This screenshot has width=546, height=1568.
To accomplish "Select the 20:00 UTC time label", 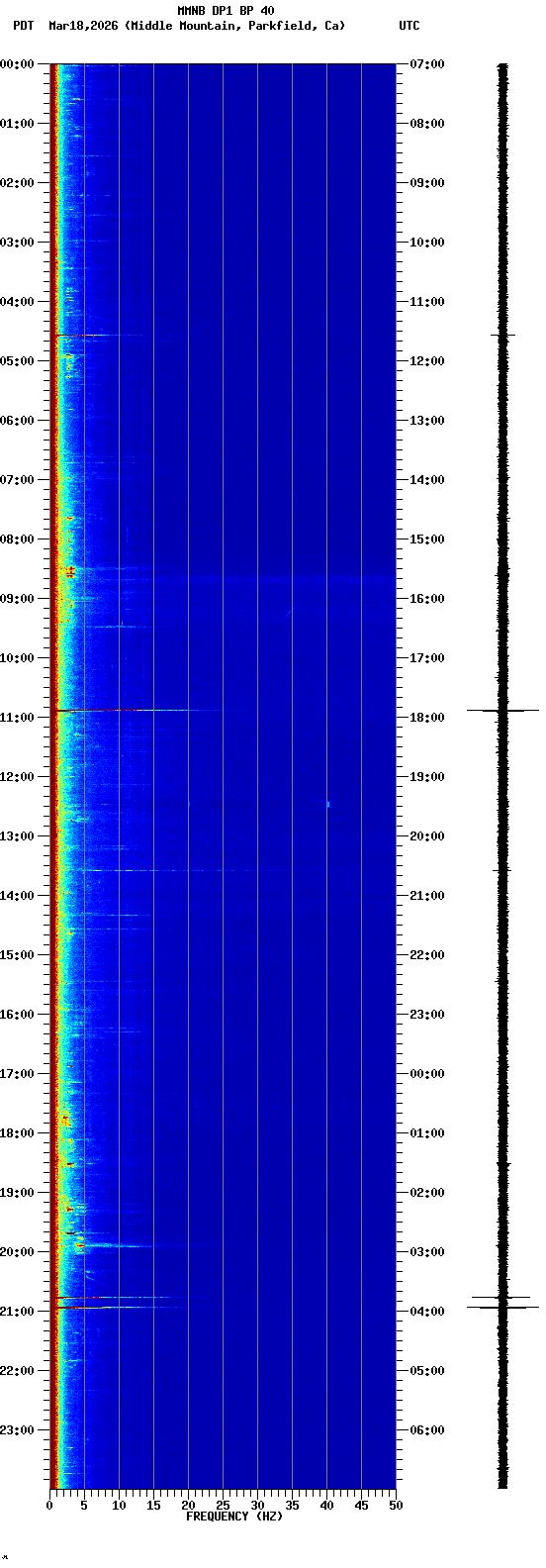I will point(427,836).
